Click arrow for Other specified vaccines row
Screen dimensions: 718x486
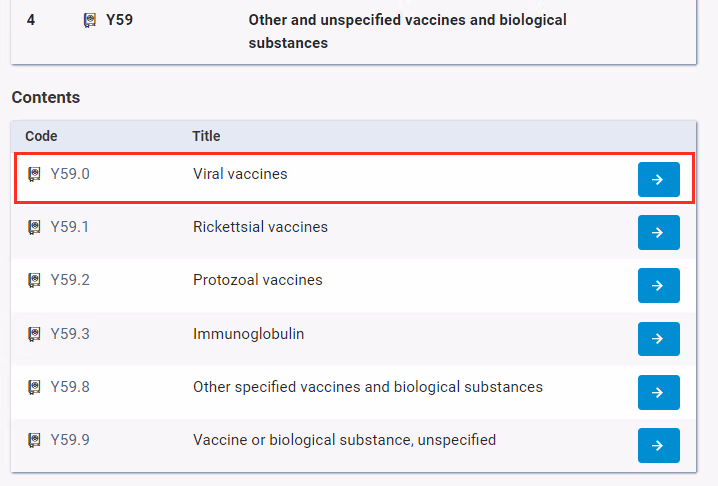658,392
